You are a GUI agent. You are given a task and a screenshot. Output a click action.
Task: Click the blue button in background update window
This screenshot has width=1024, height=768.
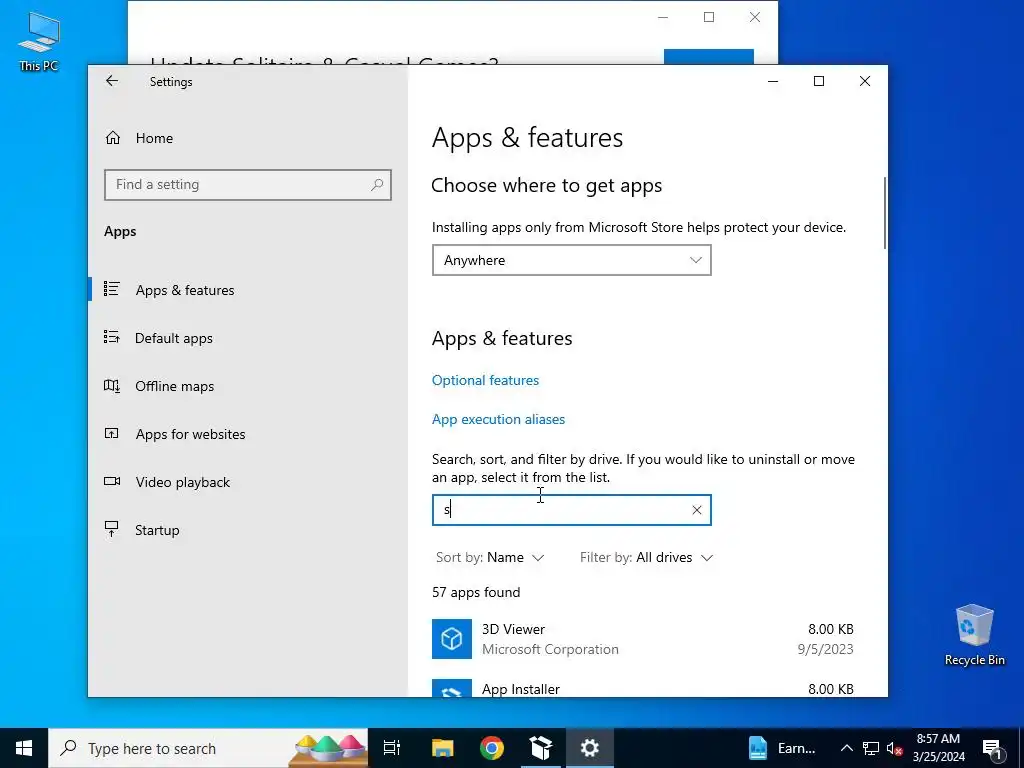[x=709, y=57]
